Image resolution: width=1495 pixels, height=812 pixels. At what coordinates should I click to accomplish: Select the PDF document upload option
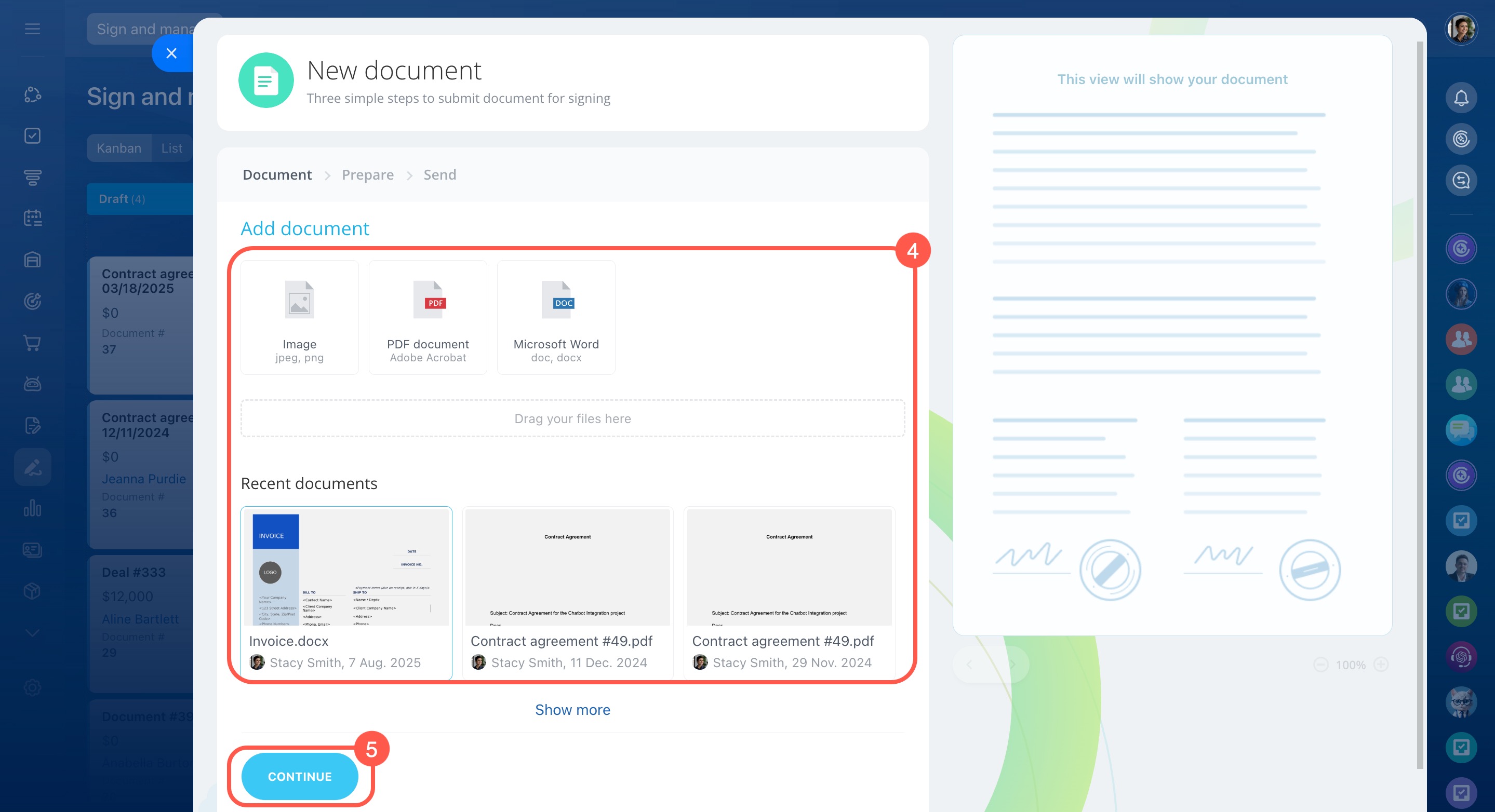tap(428, 317)
